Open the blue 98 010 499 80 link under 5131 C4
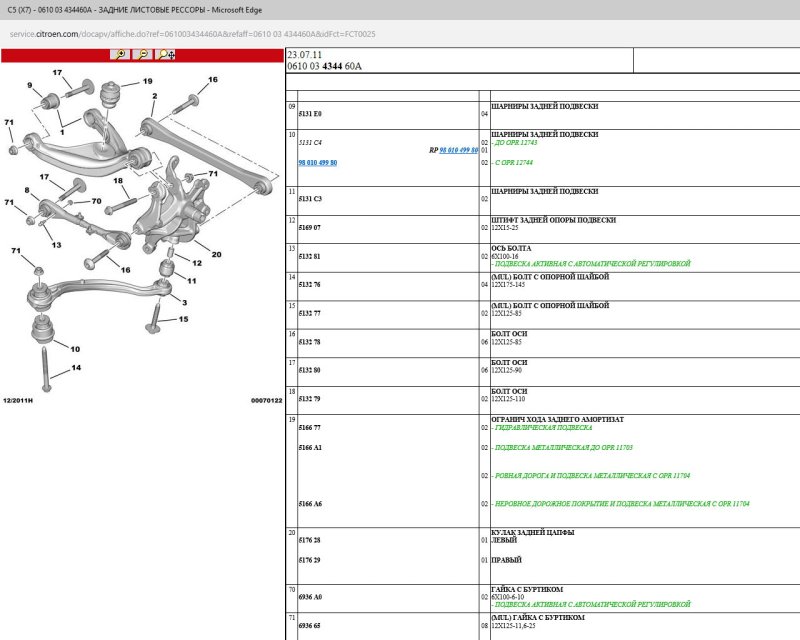The width and height of the screenshot is (800, 640). click(317, 163)
